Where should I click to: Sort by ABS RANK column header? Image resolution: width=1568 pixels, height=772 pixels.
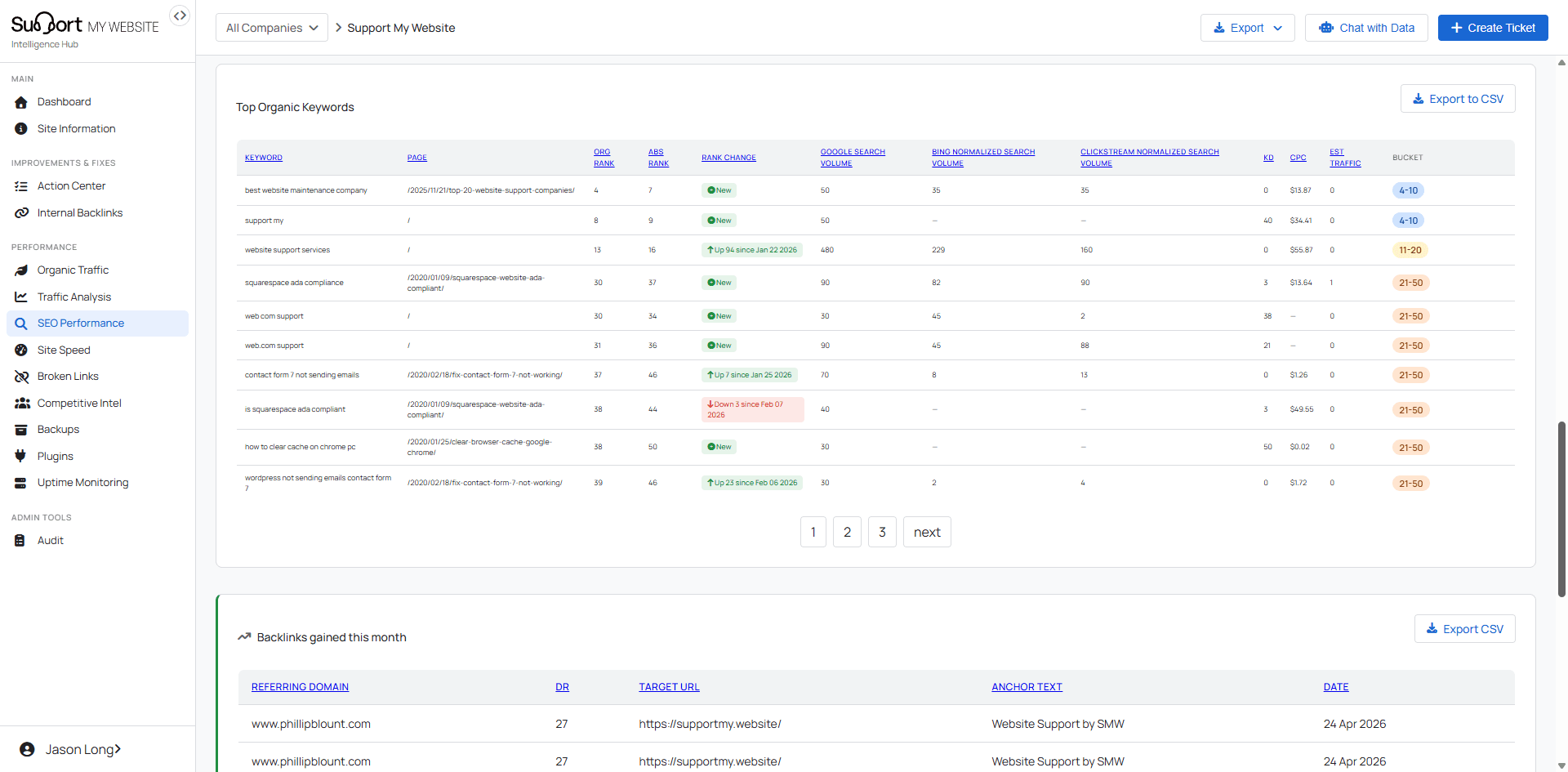[x=658, y=158]
